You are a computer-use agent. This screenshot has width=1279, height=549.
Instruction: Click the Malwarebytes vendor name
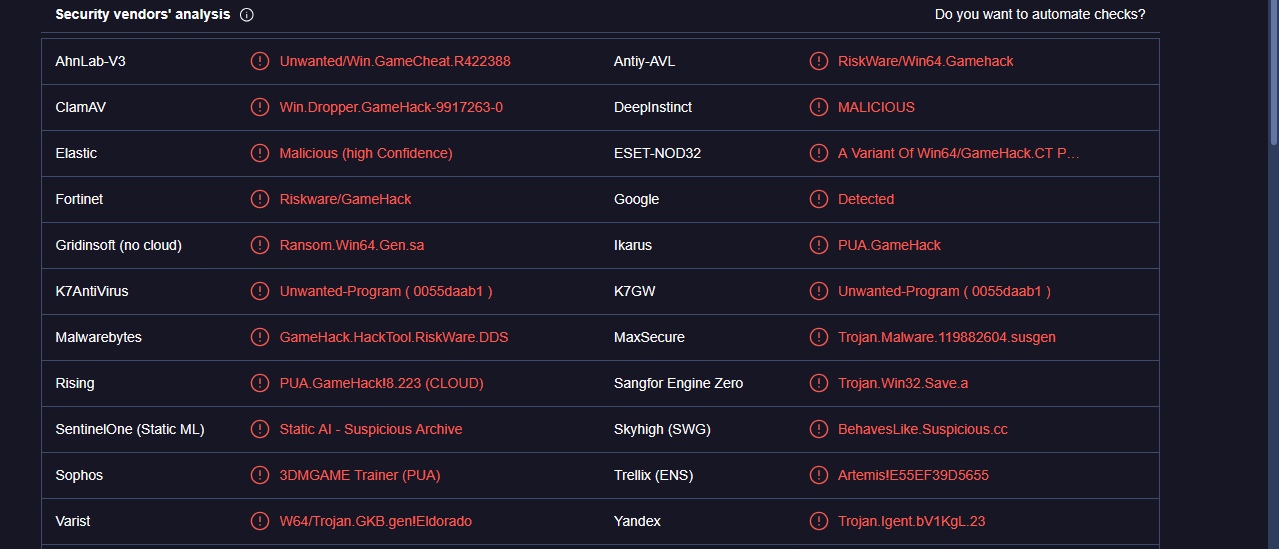pos(98,337)
